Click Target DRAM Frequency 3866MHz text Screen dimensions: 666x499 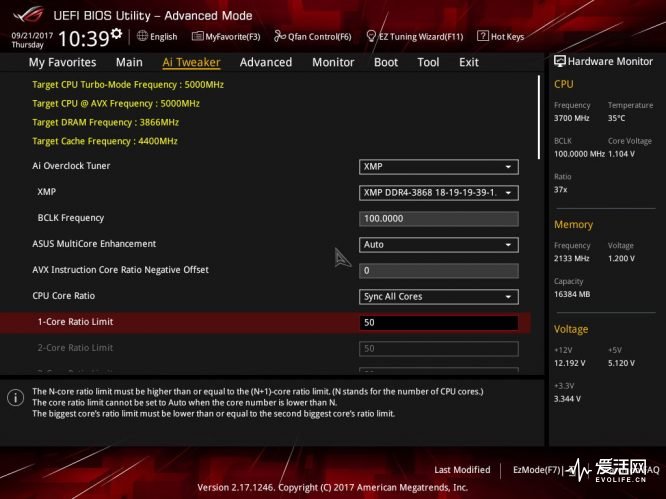click(x=105, y=122)
